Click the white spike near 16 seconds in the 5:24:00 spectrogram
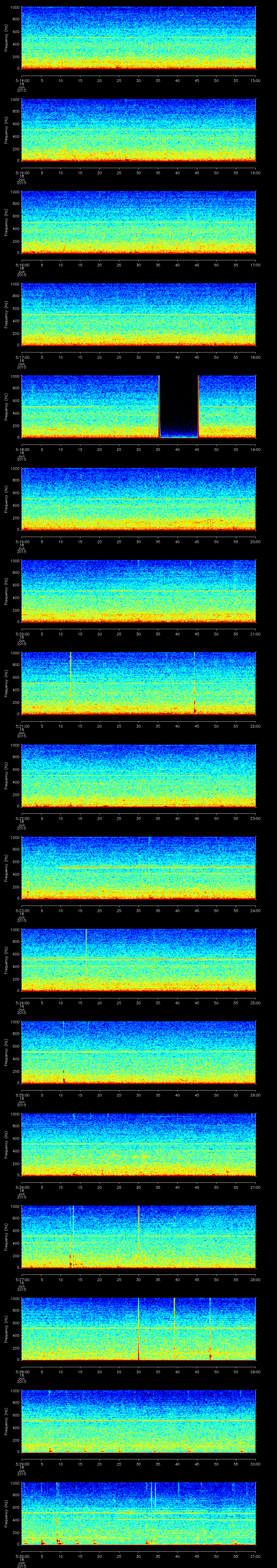The height and width of the screenshot is (1568, 277). [x=86, y=942]
